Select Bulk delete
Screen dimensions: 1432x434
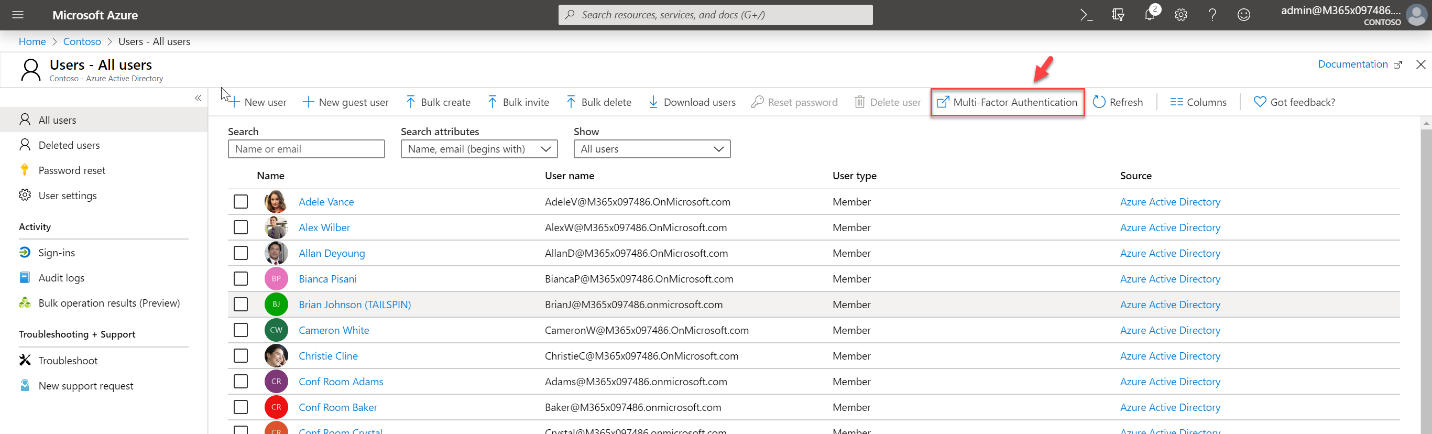(x=598, y=102)
